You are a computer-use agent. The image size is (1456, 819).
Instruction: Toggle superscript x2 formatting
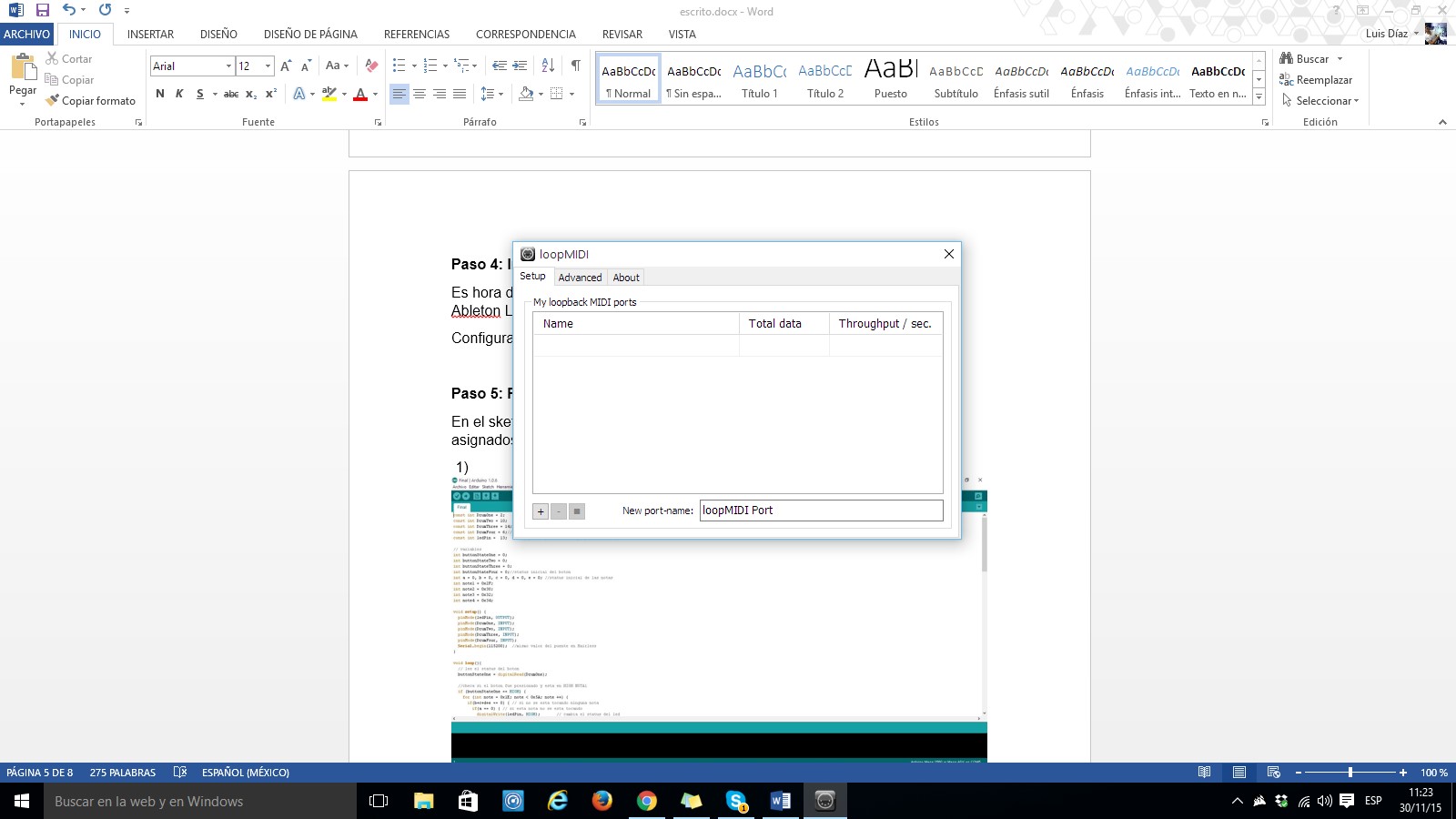tap(271, 94)
